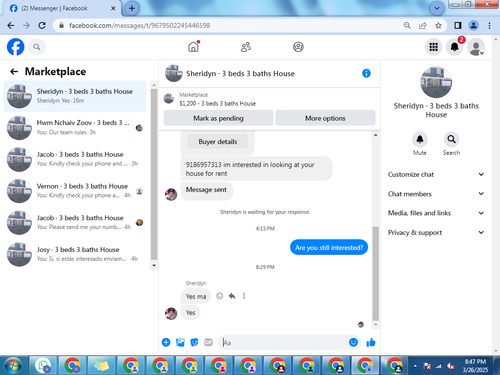Image resolution: width=500 pixels, height=375 pixels.
Task: Click More options button
Action: click(325, 118)
